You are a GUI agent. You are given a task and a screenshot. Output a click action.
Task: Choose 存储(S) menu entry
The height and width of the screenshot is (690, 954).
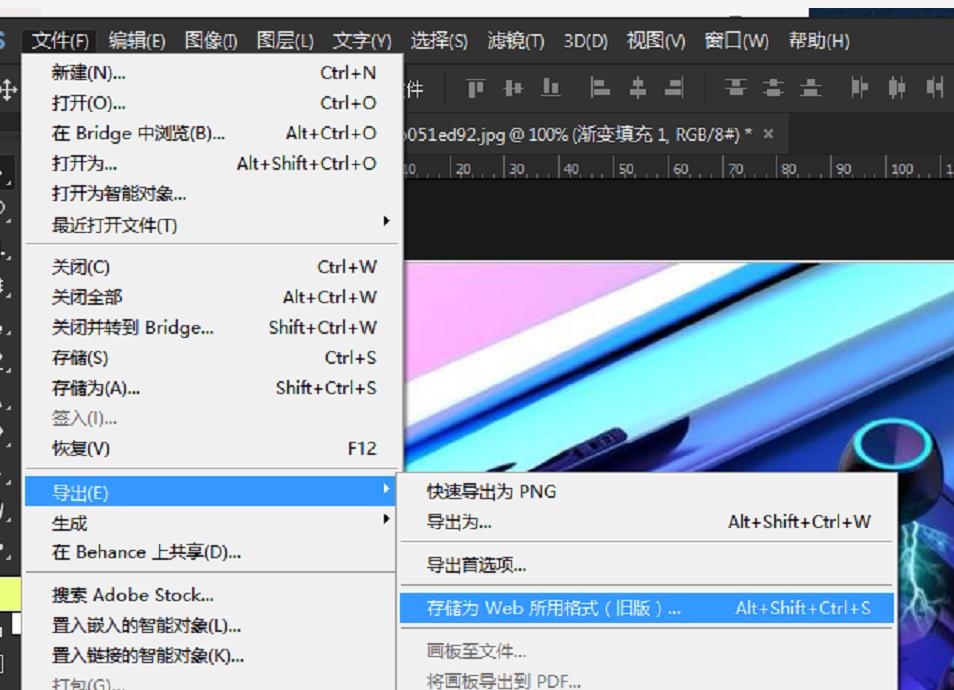tap(214, 358)
